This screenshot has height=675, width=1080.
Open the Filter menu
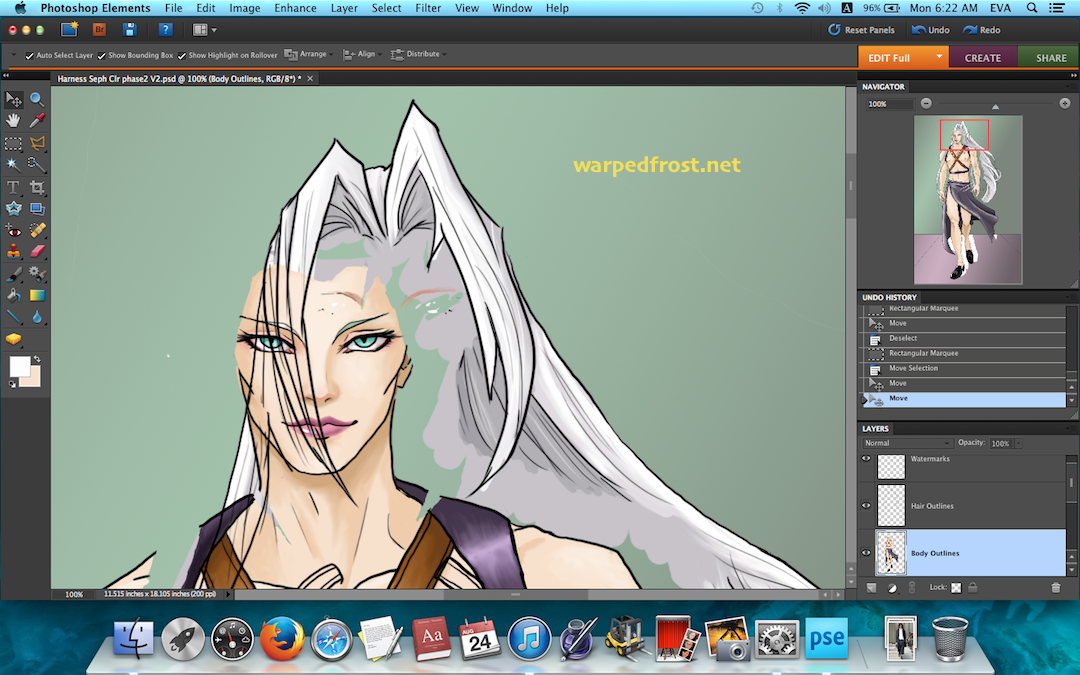428,8
